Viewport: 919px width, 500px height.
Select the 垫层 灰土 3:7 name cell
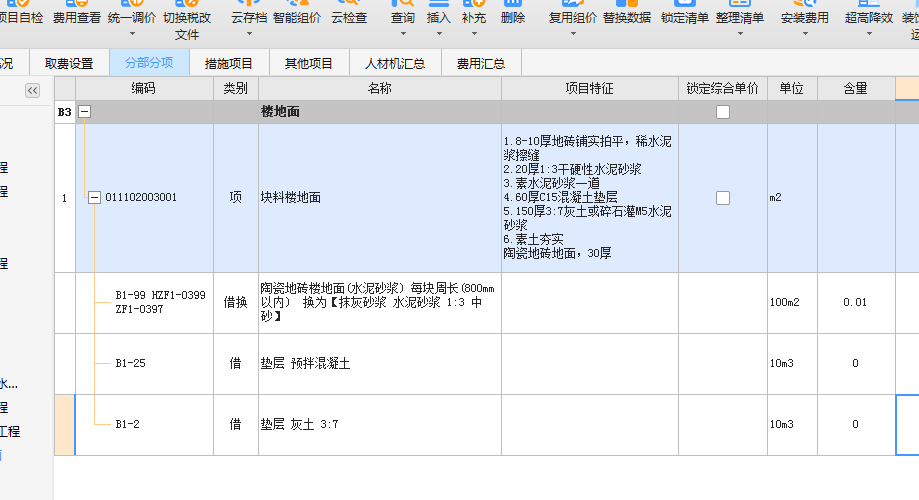click(380, 424)
